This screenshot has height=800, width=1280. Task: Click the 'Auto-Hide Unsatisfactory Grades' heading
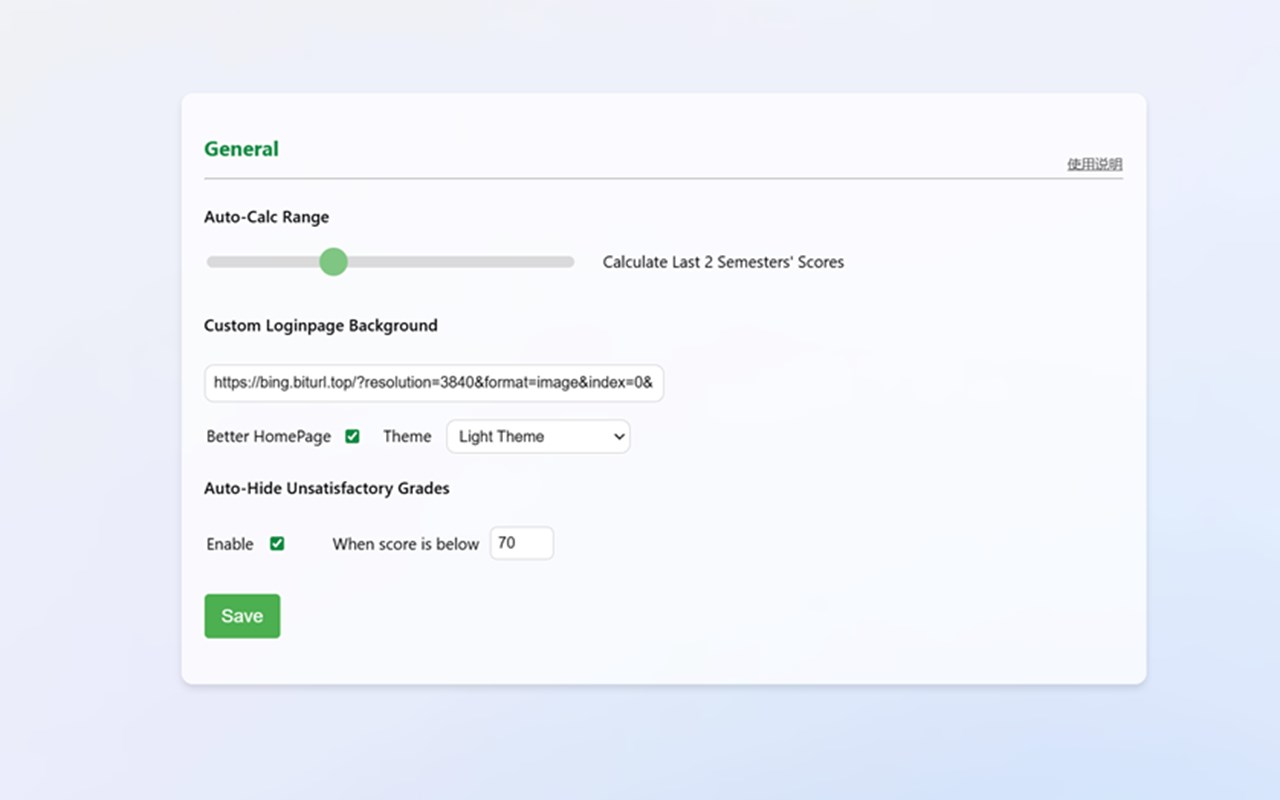(x=326, y=489)
